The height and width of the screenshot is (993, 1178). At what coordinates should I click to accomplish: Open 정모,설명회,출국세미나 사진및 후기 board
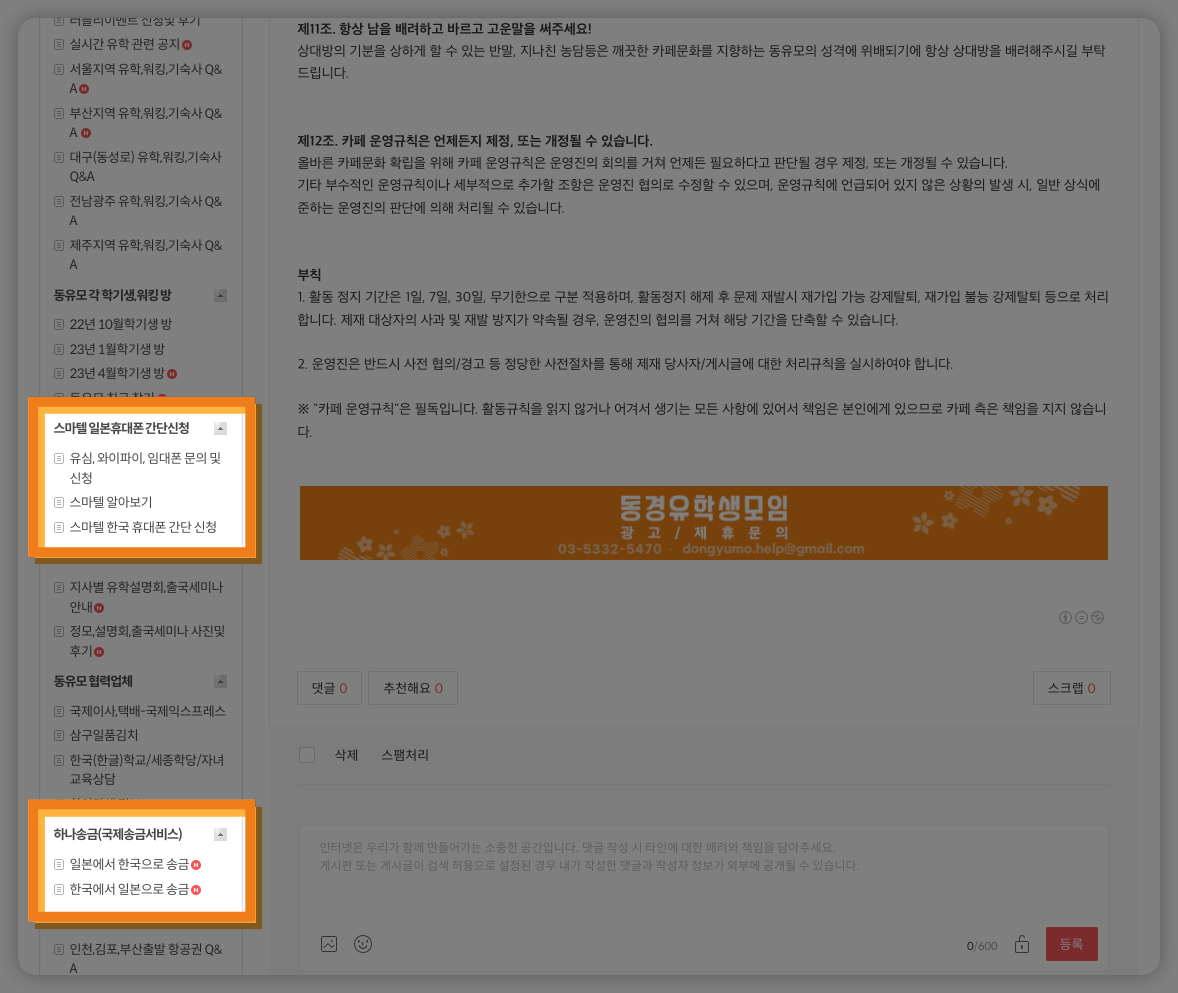147,641
